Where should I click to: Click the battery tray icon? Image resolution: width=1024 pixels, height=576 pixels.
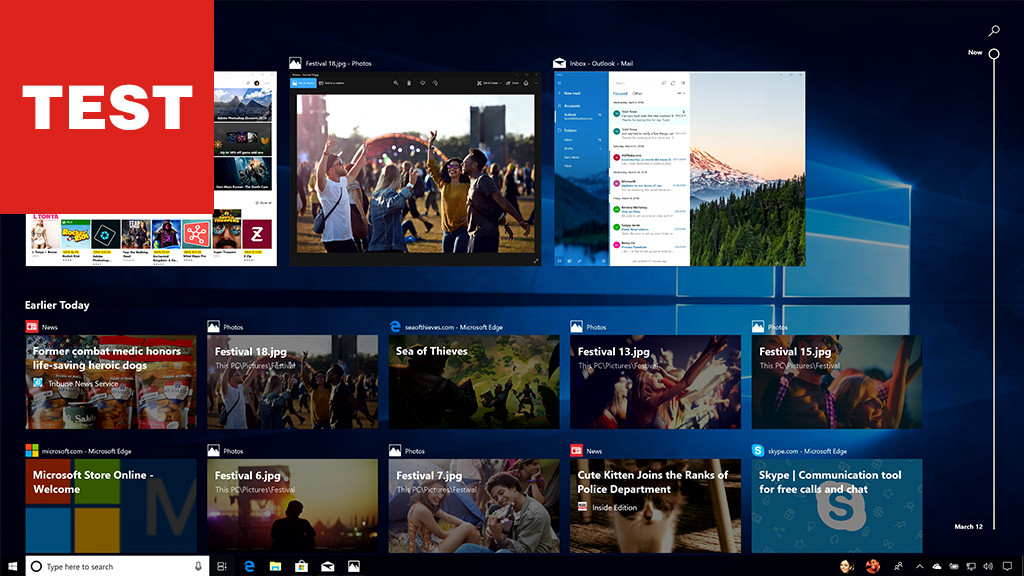point(953,566)
